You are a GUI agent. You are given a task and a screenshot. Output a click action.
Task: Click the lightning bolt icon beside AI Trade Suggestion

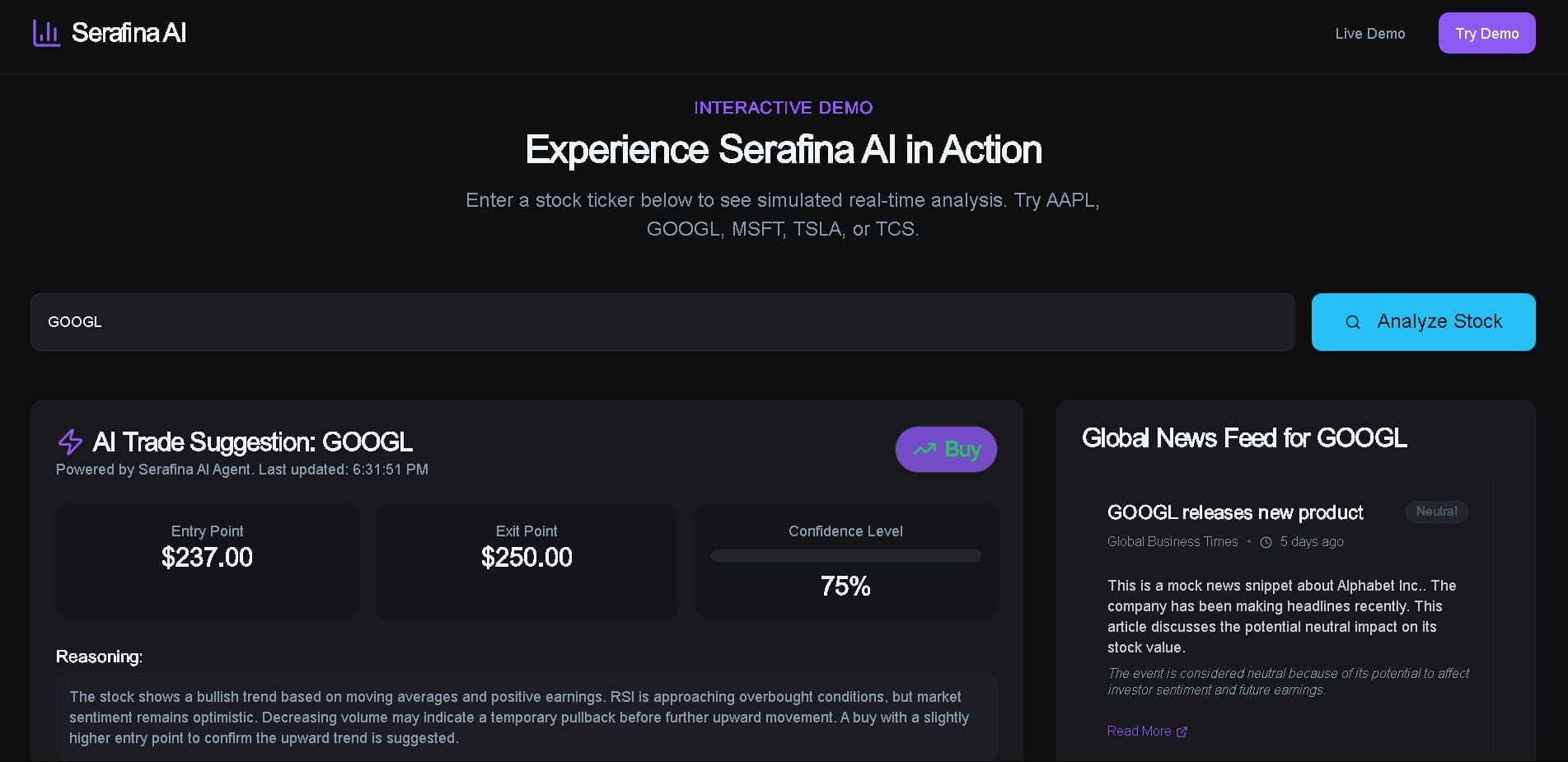coord(70,442)
